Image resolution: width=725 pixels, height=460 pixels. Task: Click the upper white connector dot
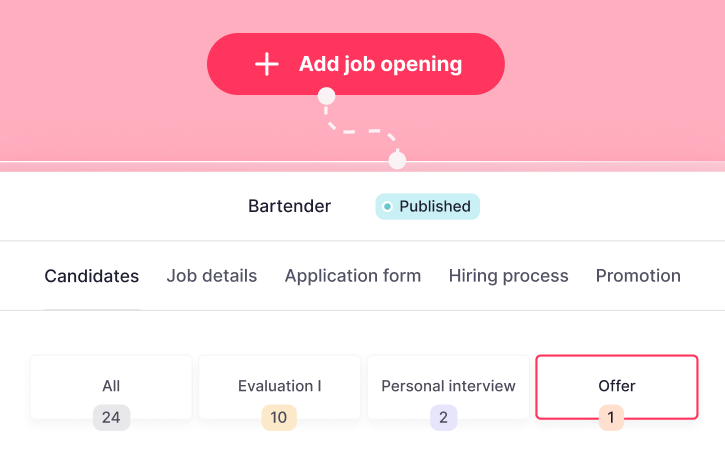click(x=325, y=97)
